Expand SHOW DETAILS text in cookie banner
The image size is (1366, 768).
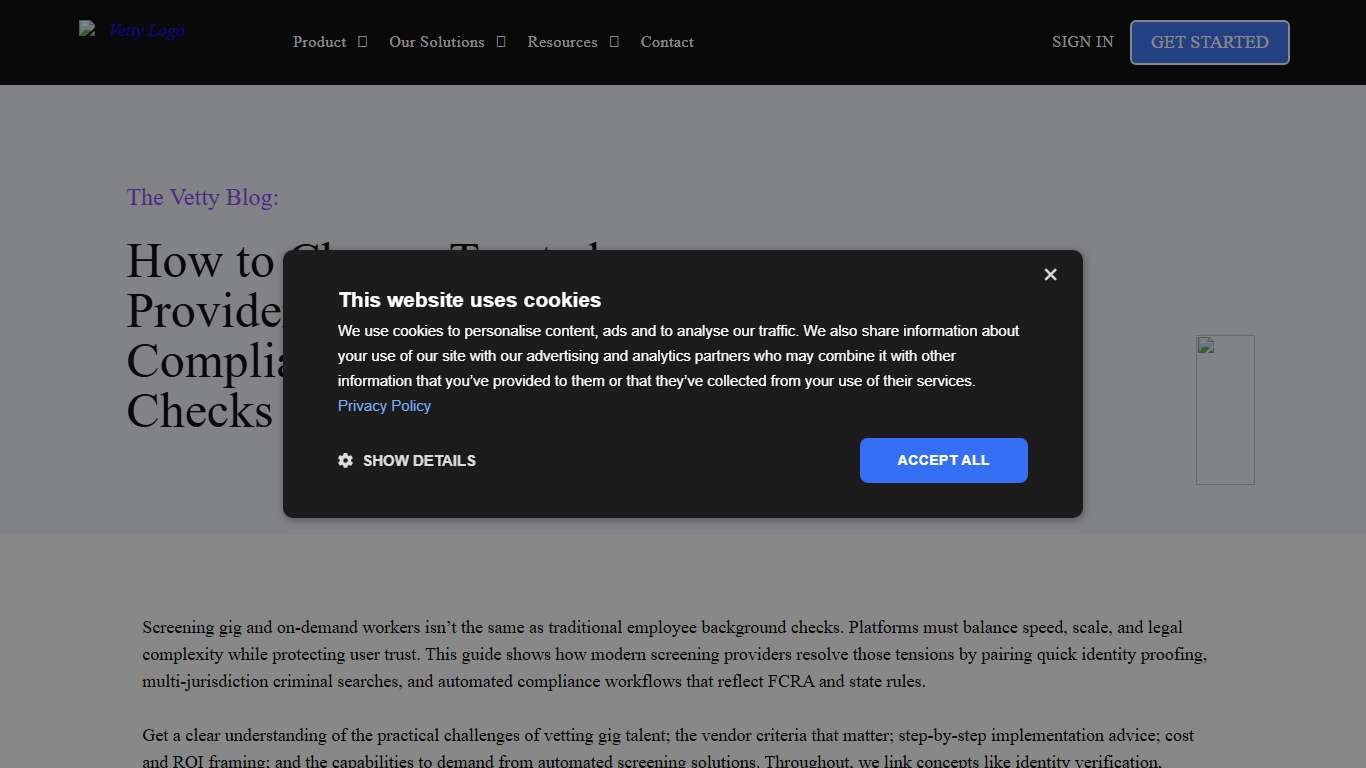(419, 461)
